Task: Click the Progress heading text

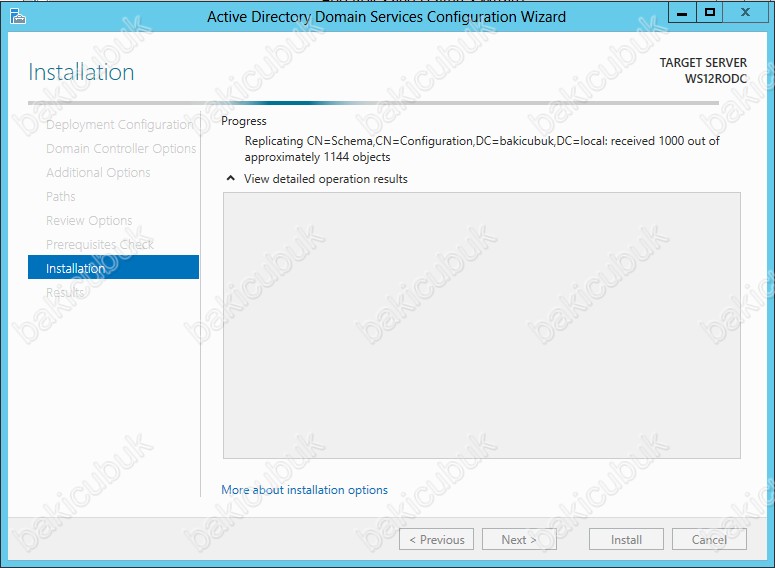Action: tap(244, 121)
